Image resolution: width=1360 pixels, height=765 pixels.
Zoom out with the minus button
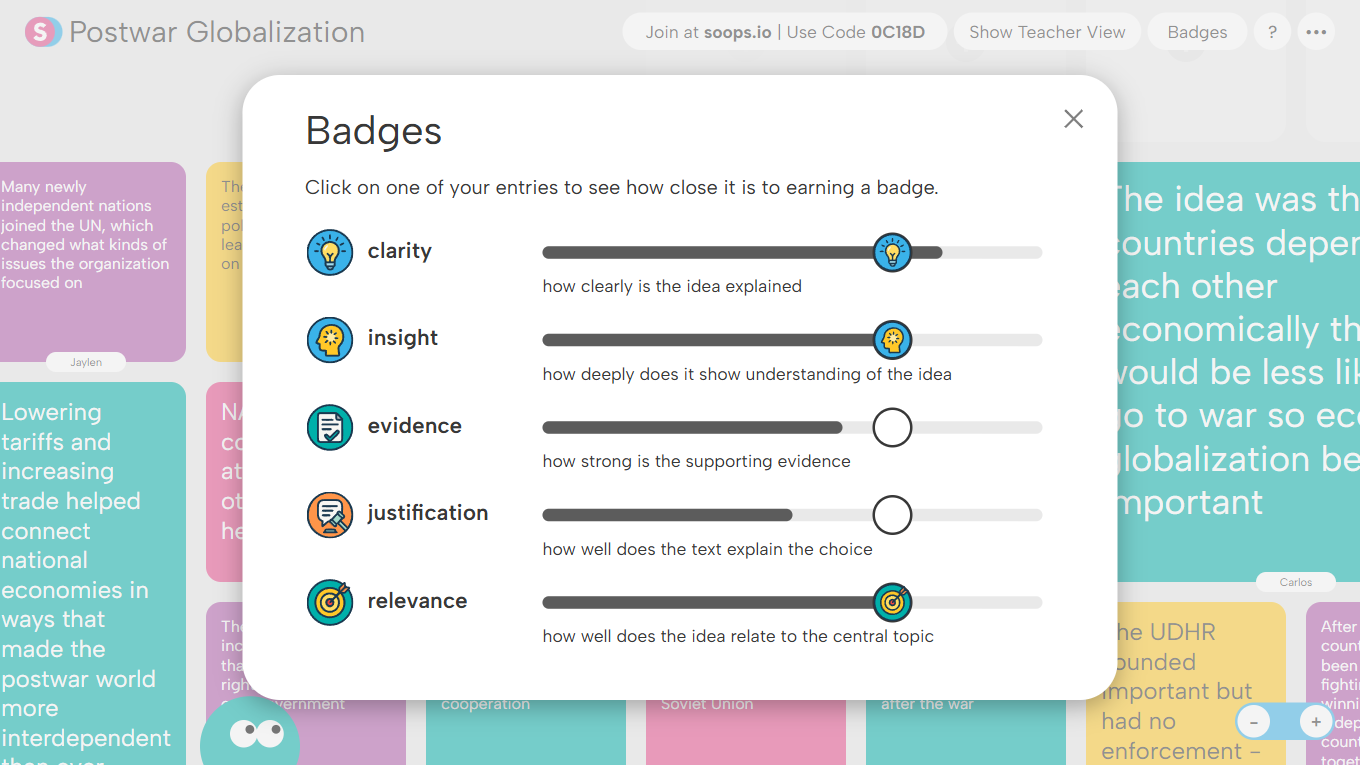click(x=1254, y=721)
